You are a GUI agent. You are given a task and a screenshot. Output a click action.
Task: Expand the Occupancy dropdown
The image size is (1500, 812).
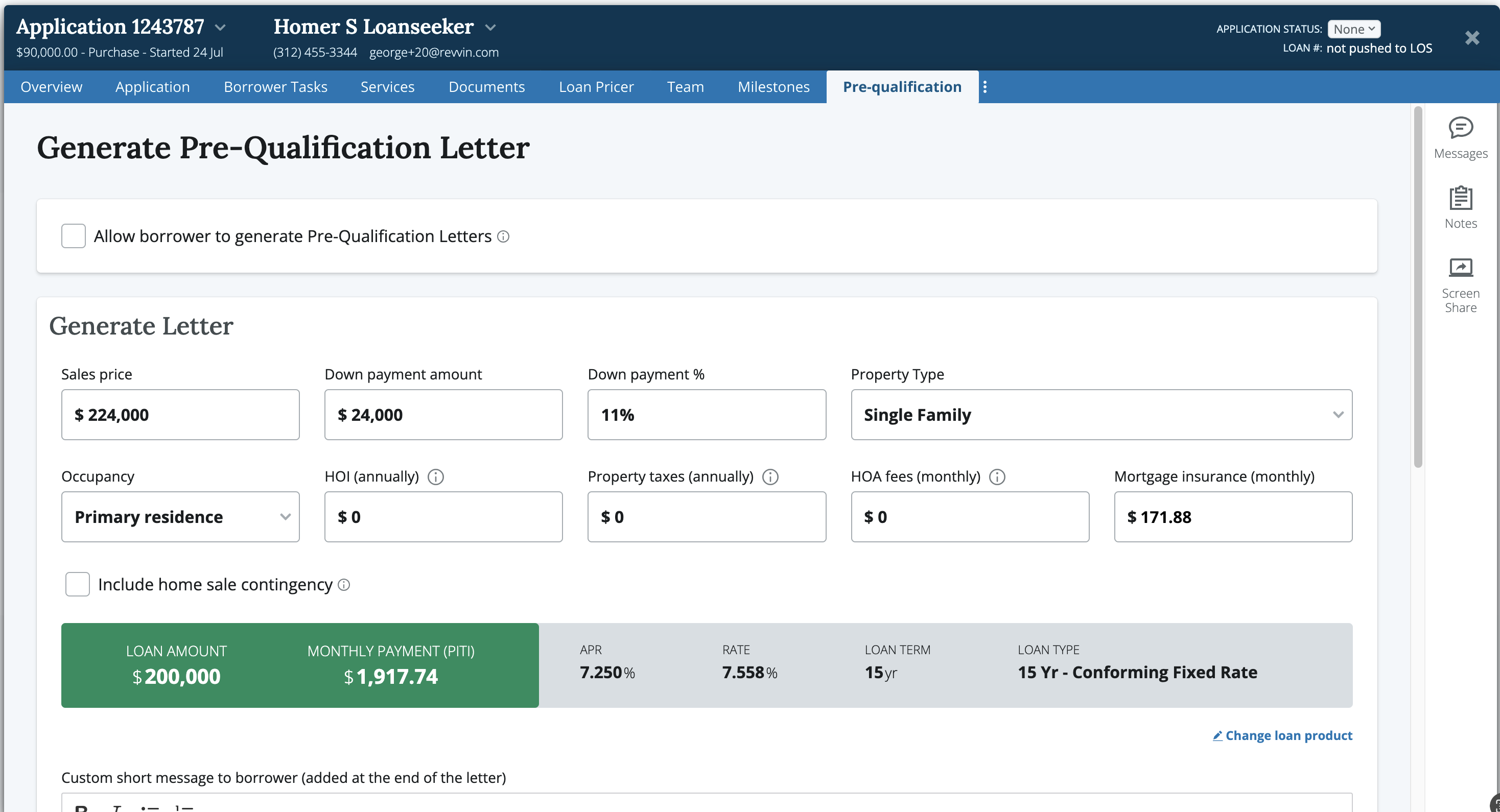[x=180, y=517]
